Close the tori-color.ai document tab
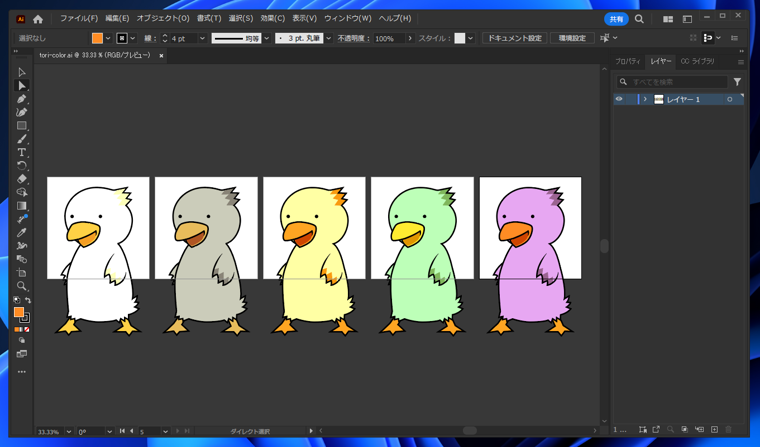760x447 pixels. [161, 56]
